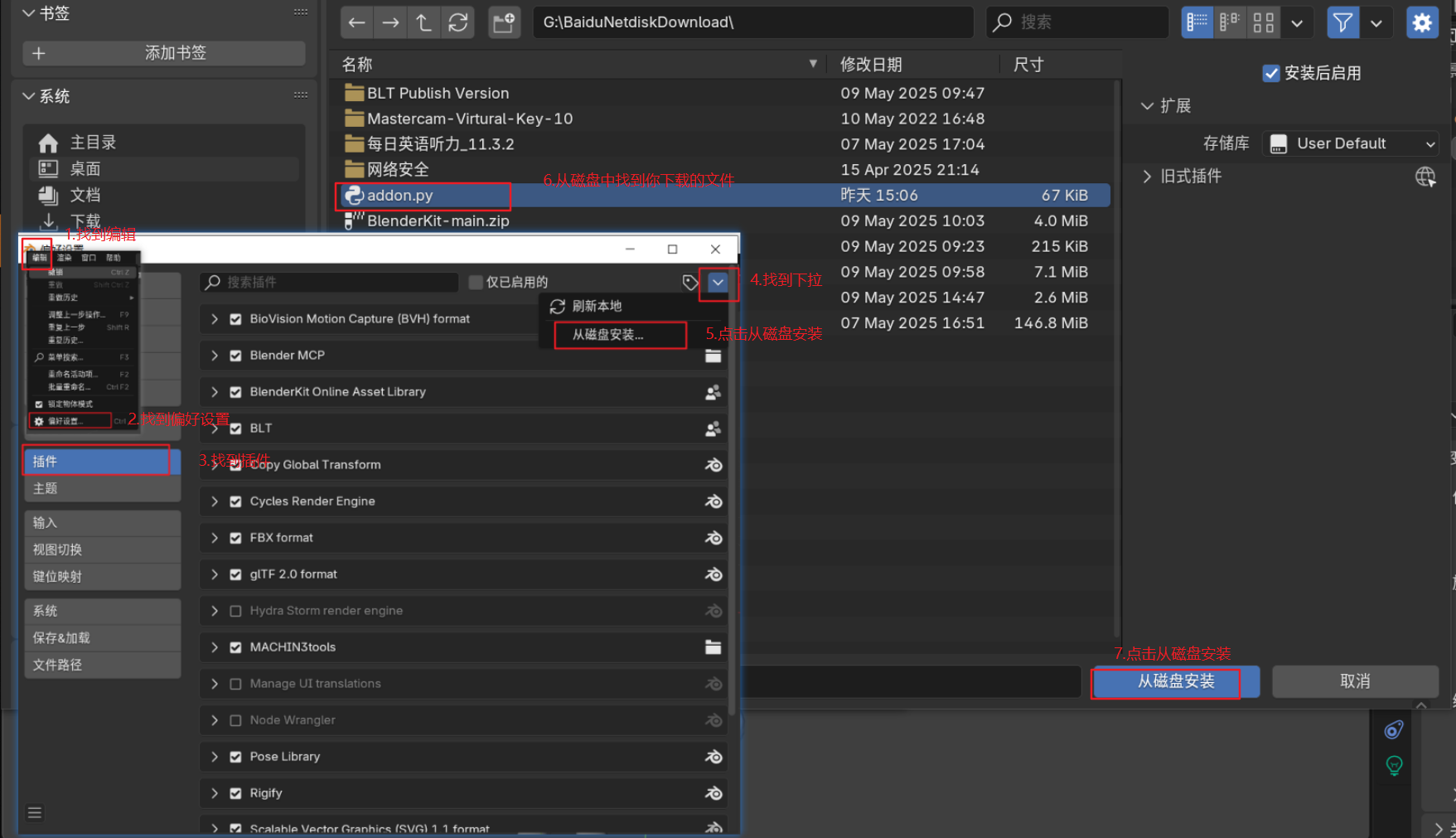The image size is (1456, 838).
Task: Disable BioVision Motion Capture addon checkbox
Action: tap(235, 319)
